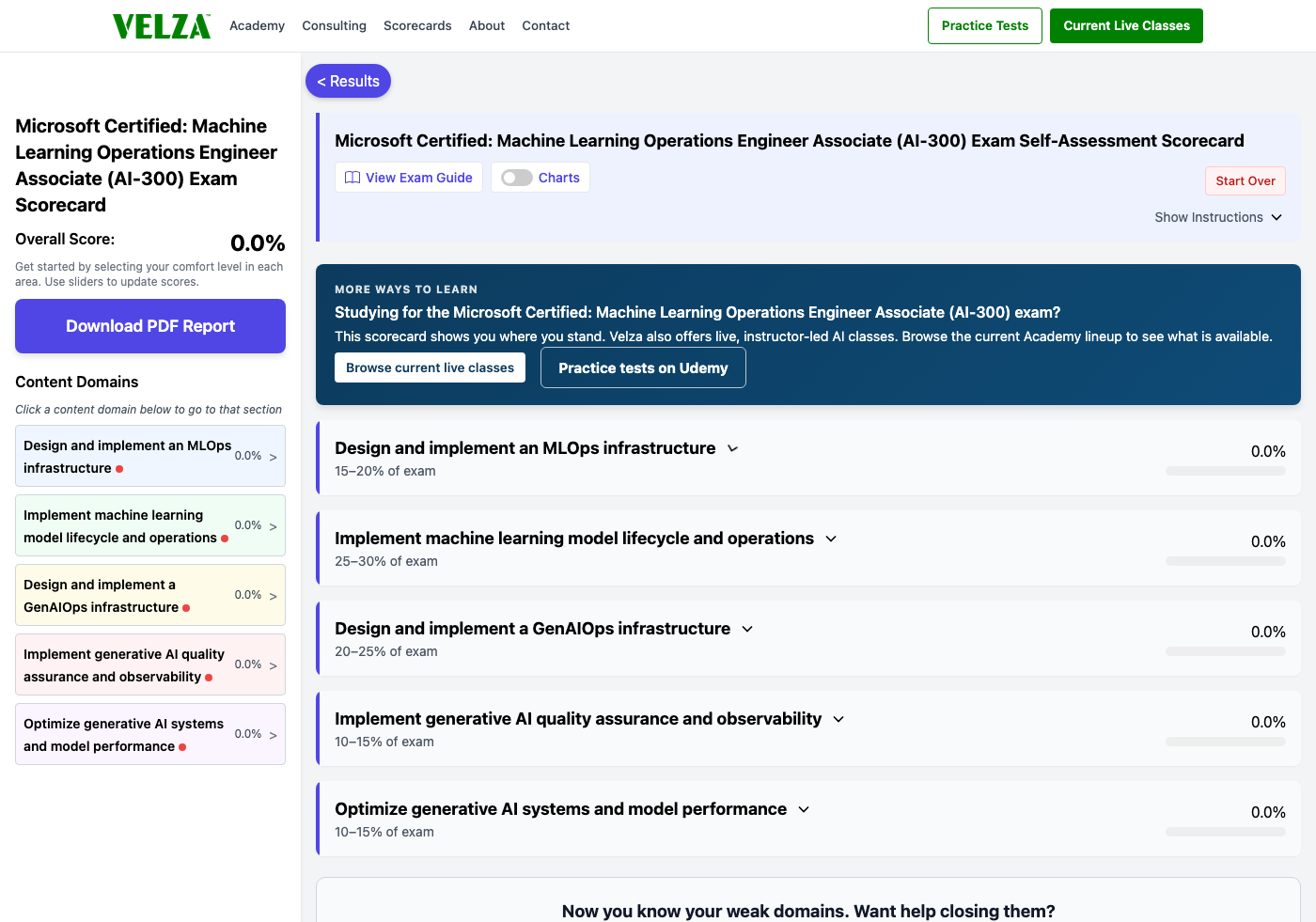Jump to quality assurance domain in sidebar
Image resolution: width=1316 pixels, height=922 pixels.
click(x=150, y=664)
